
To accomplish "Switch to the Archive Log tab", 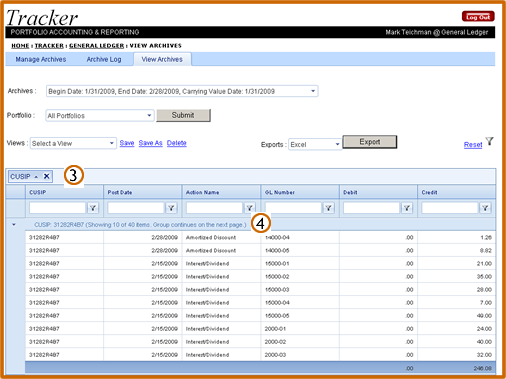I will tap(104, 59).
